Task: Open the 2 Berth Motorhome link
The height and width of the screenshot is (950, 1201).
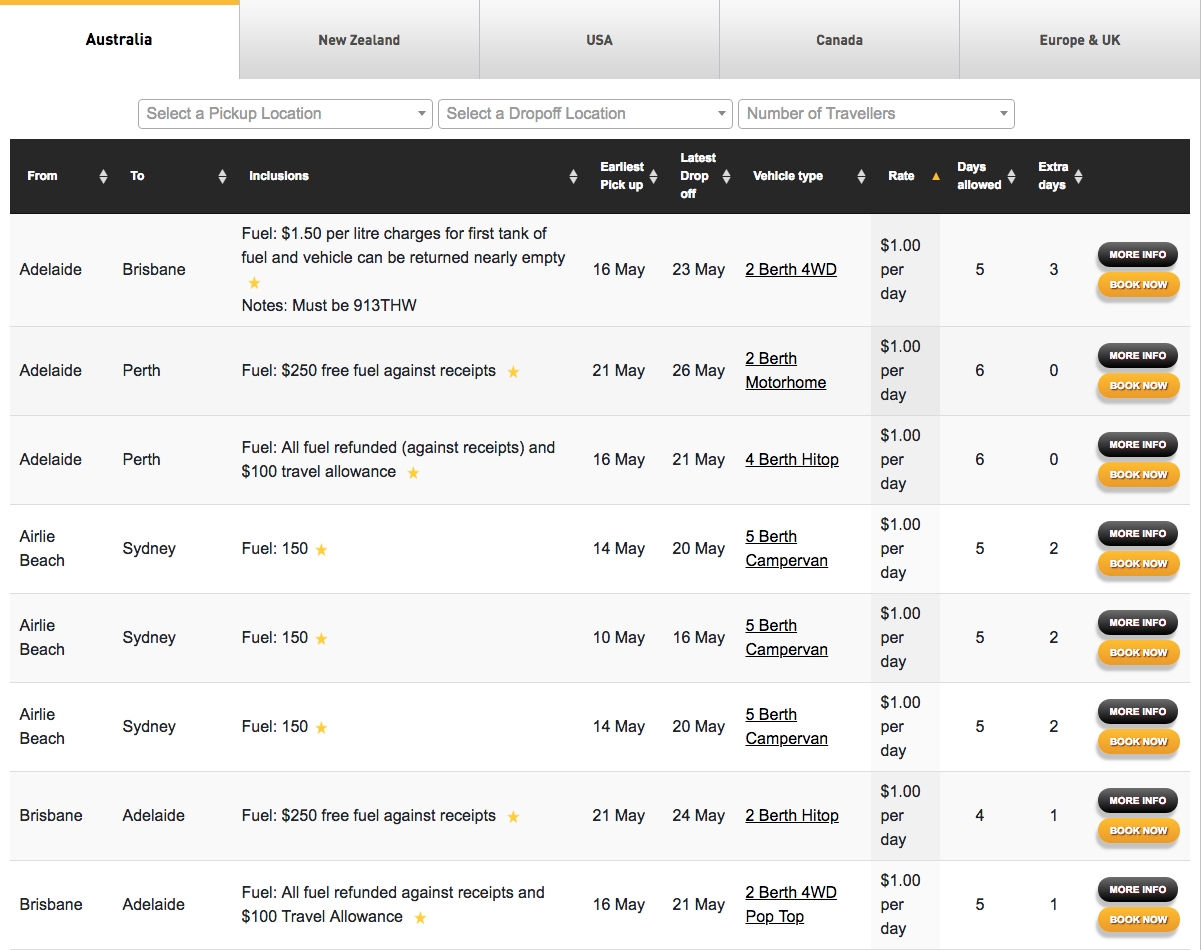Action: pyautogui.click(x=785, y=370)
